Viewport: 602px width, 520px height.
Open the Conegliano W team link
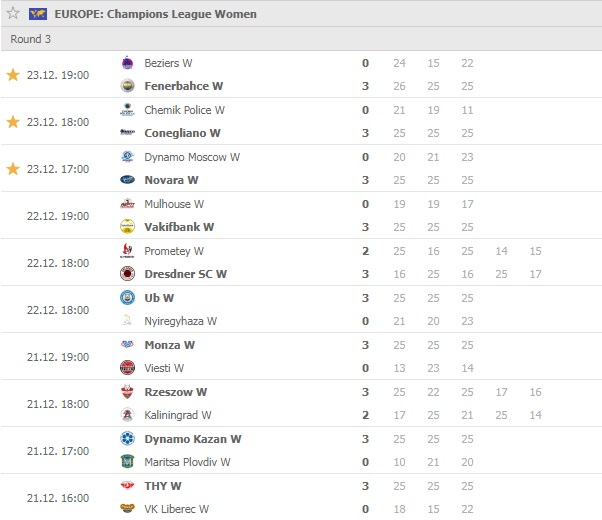point(182,133)
